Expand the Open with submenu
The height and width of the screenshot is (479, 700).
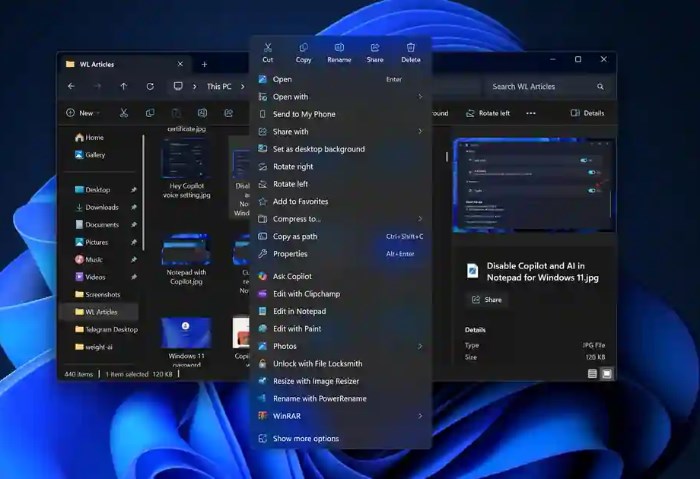tap(340, 97)
